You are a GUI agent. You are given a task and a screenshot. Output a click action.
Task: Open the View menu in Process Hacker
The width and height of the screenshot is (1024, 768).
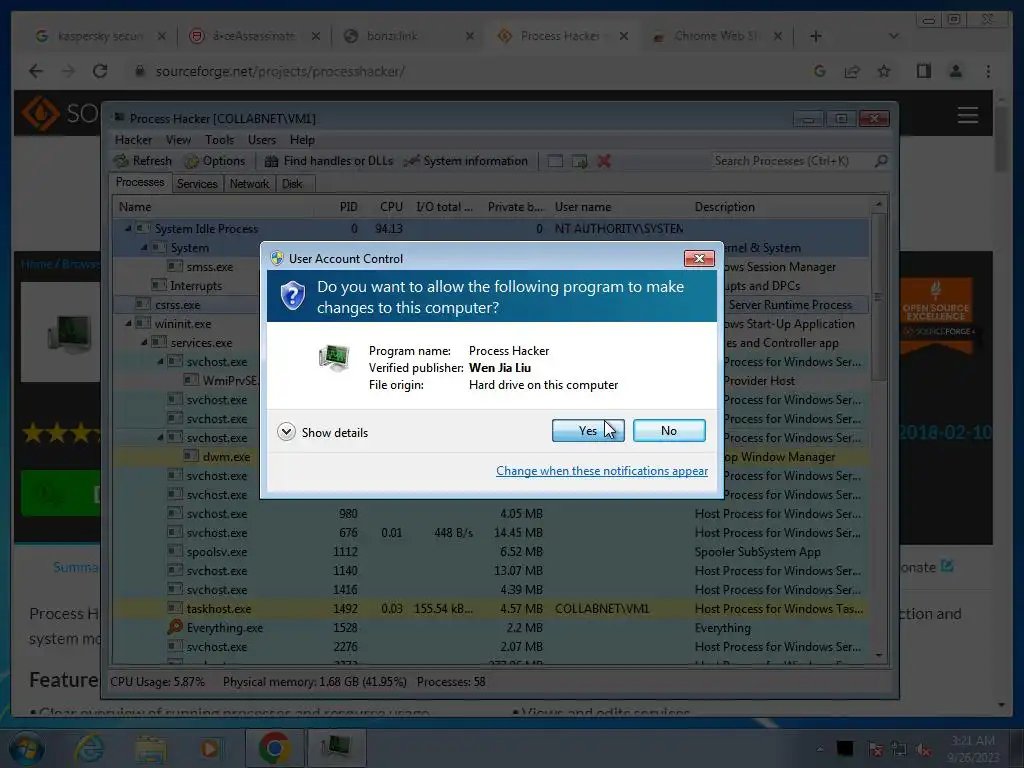pyautogui.click(x=178, y=140)
